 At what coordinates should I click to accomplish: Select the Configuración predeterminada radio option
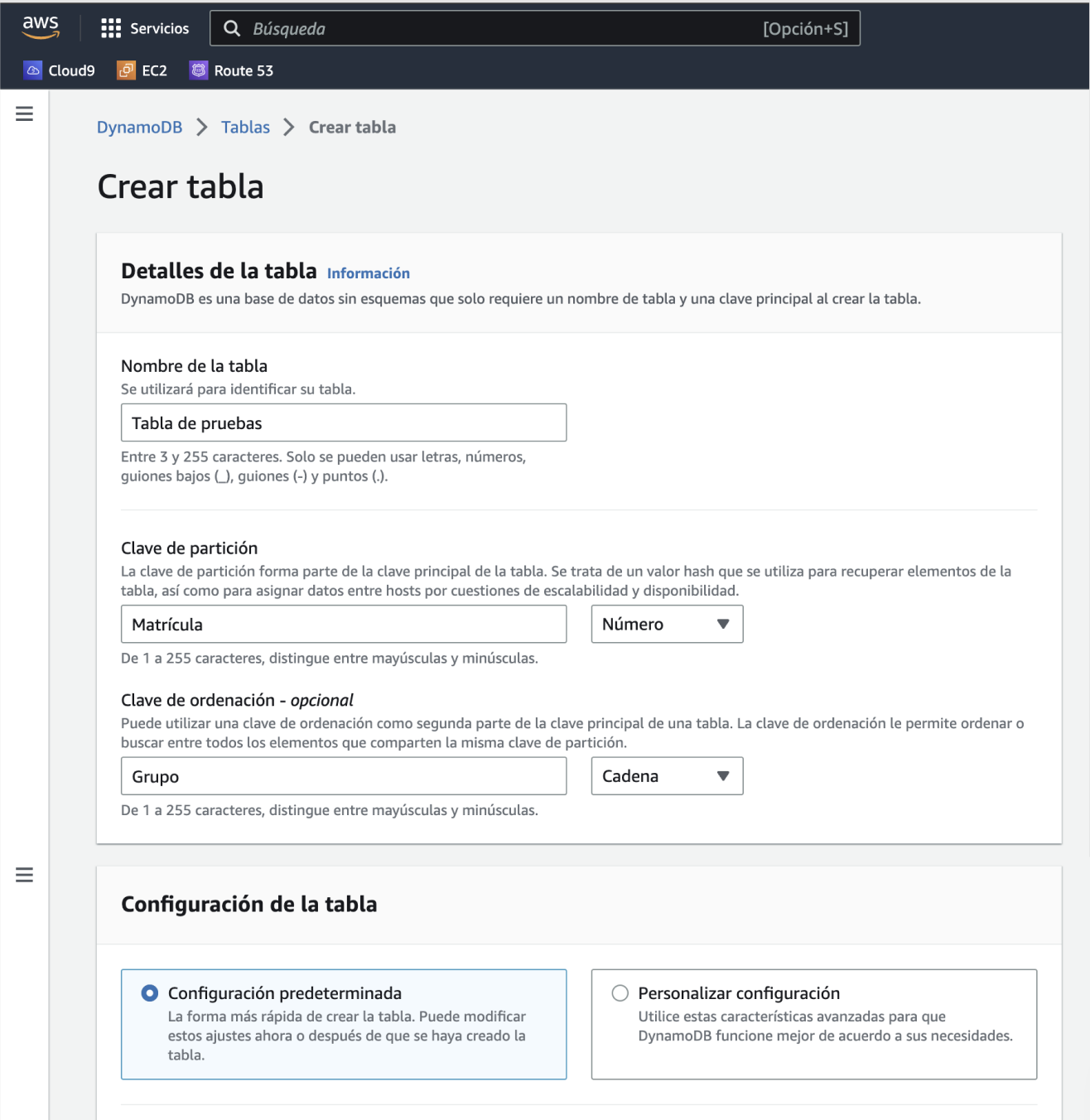150,992
